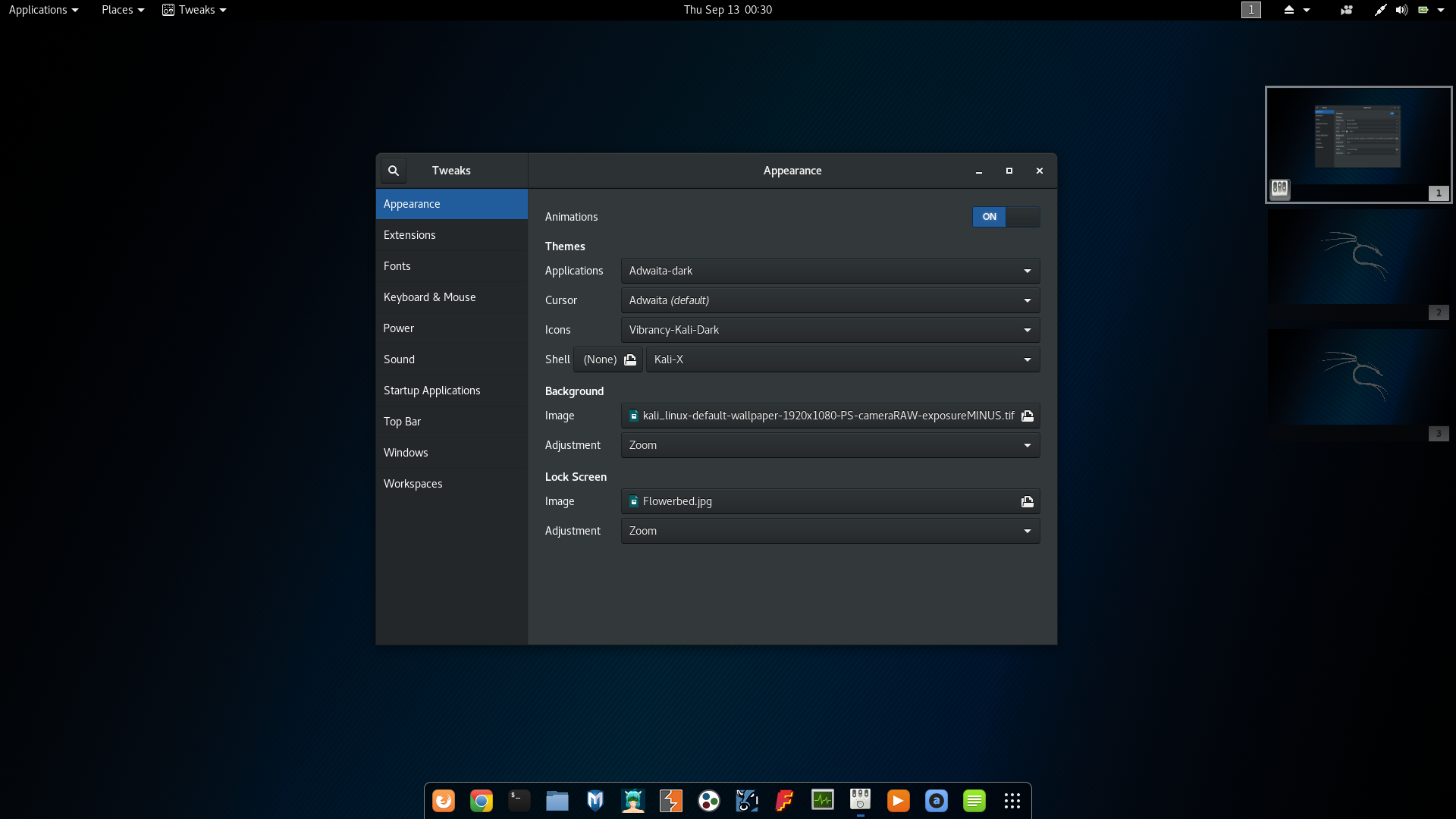1456x819 pixels.
Task: Launch BeEF bull icon in dock
Action: click(x=747, y=801)
